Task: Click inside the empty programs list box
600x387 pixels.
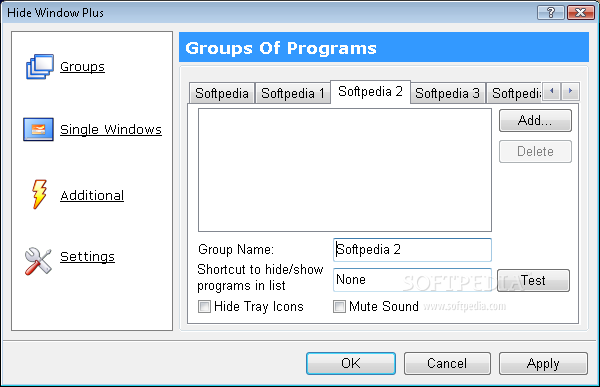Action: click(345, 170)
